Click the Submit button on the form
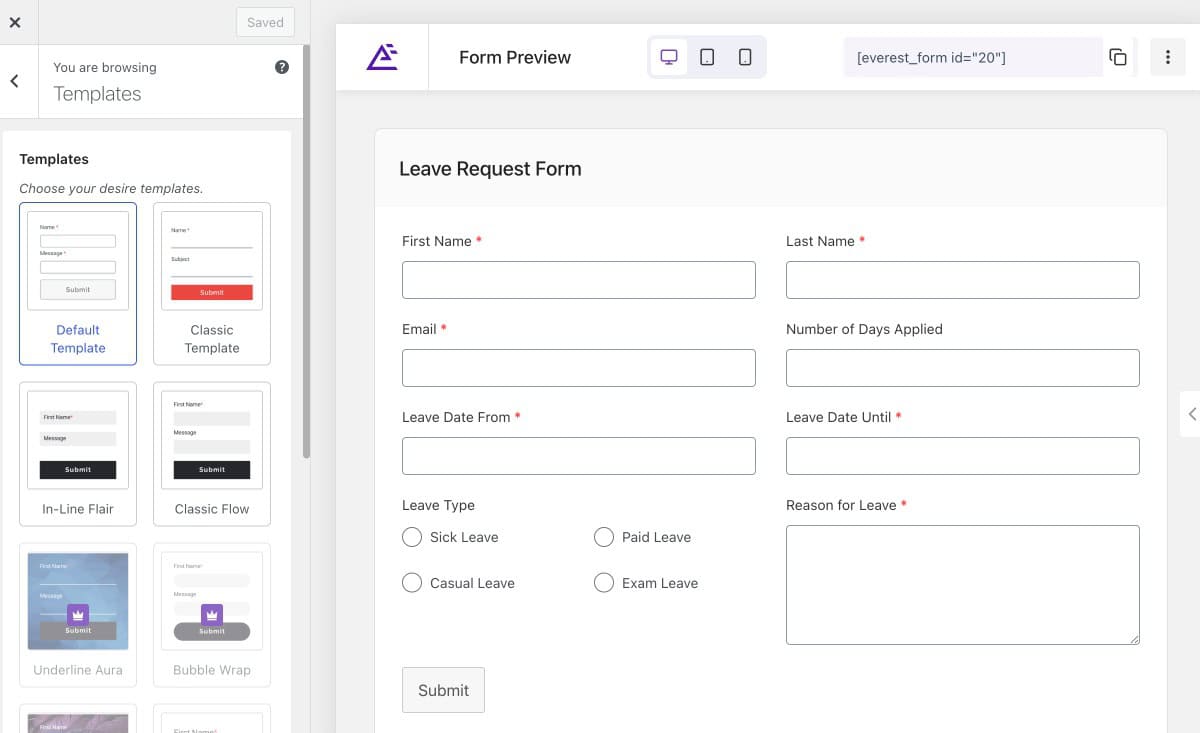This screenshot has height=733, width=1200. [443, 690]
